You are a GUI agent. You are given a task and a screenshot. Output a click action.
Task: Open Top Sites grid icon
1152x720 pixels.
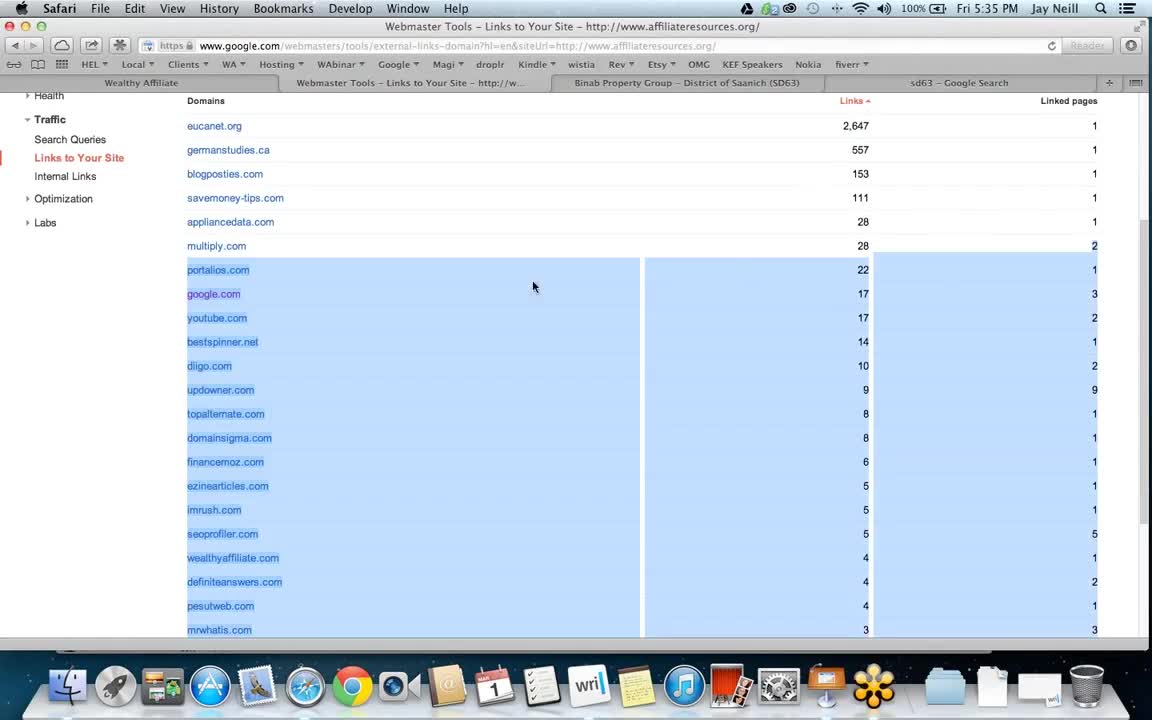pyautogui.click(x=62, y=65)
